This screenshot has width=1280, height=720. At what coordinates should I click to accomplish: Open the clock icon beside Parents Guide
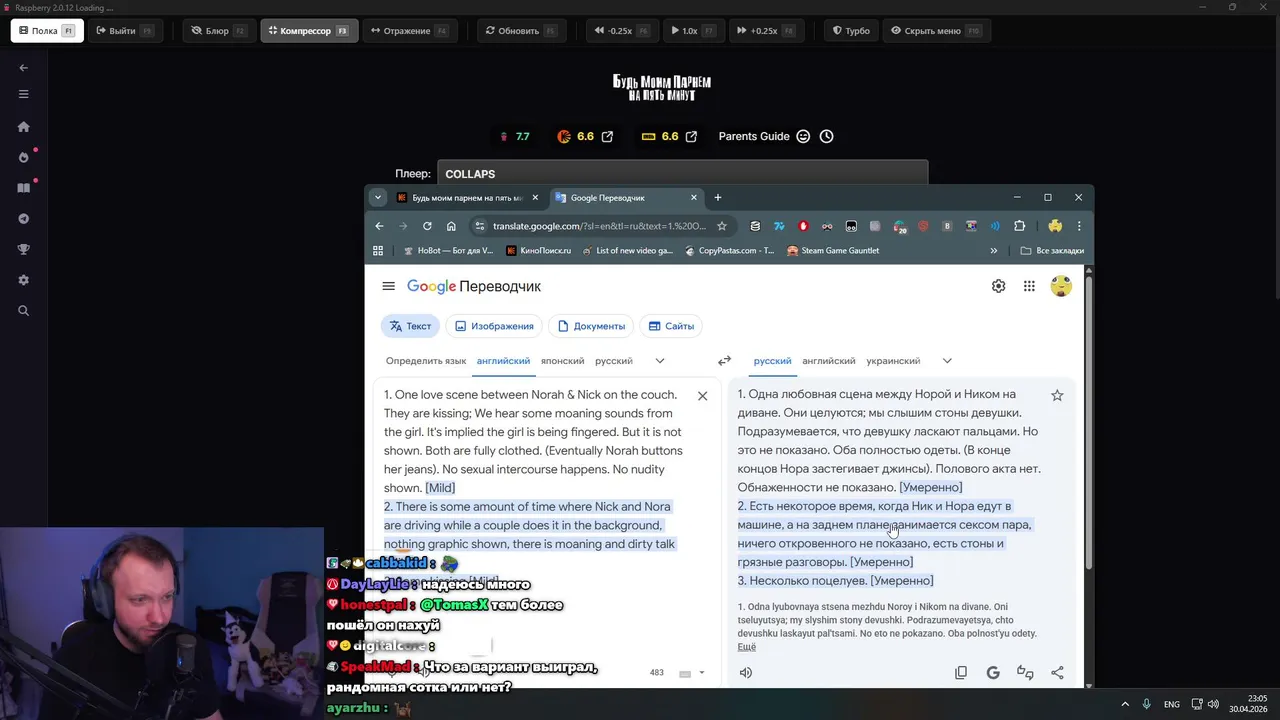826,136
